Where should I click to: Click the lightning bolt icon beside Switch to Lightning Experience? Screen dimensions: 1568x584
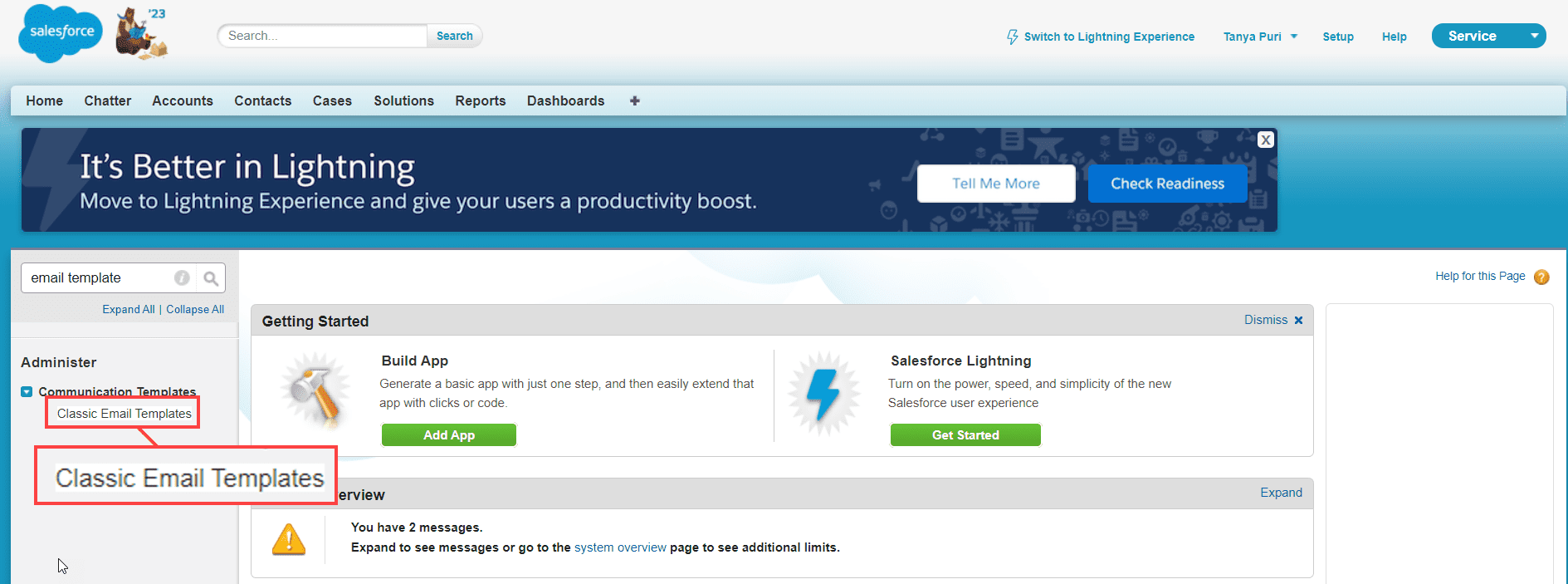pos(1012,37)
